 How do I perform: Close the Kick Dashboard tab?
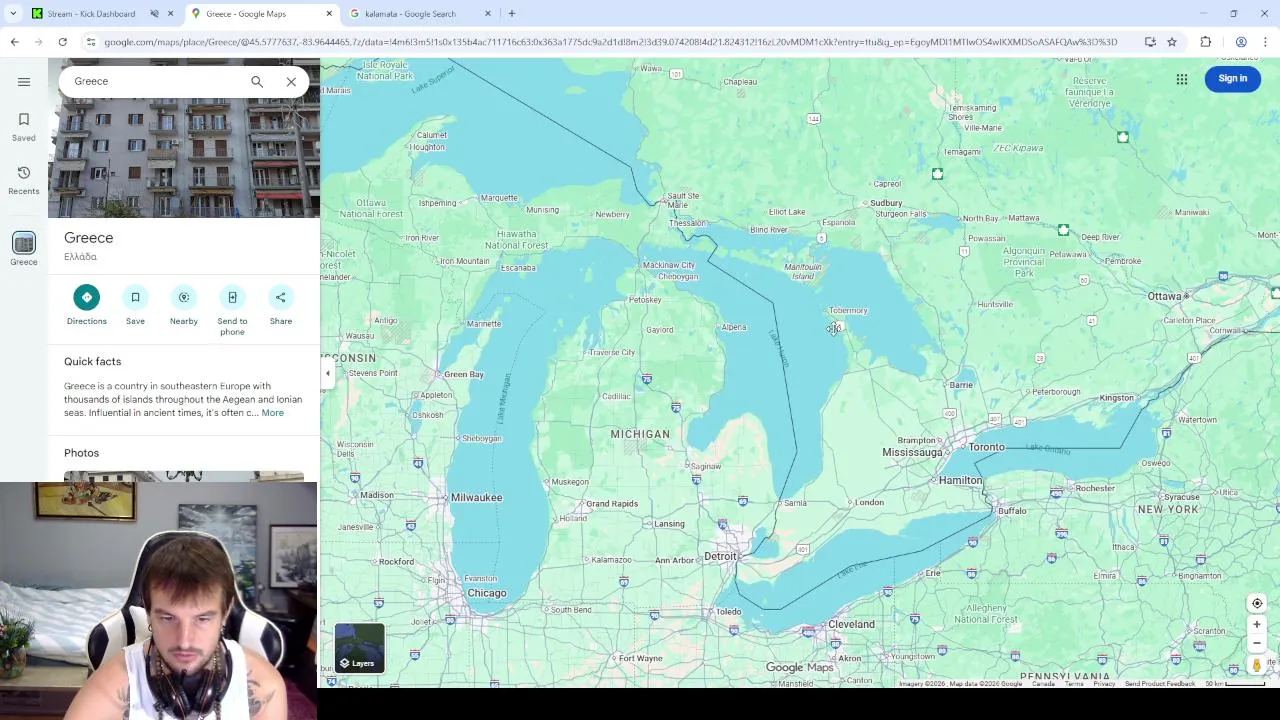171,14
